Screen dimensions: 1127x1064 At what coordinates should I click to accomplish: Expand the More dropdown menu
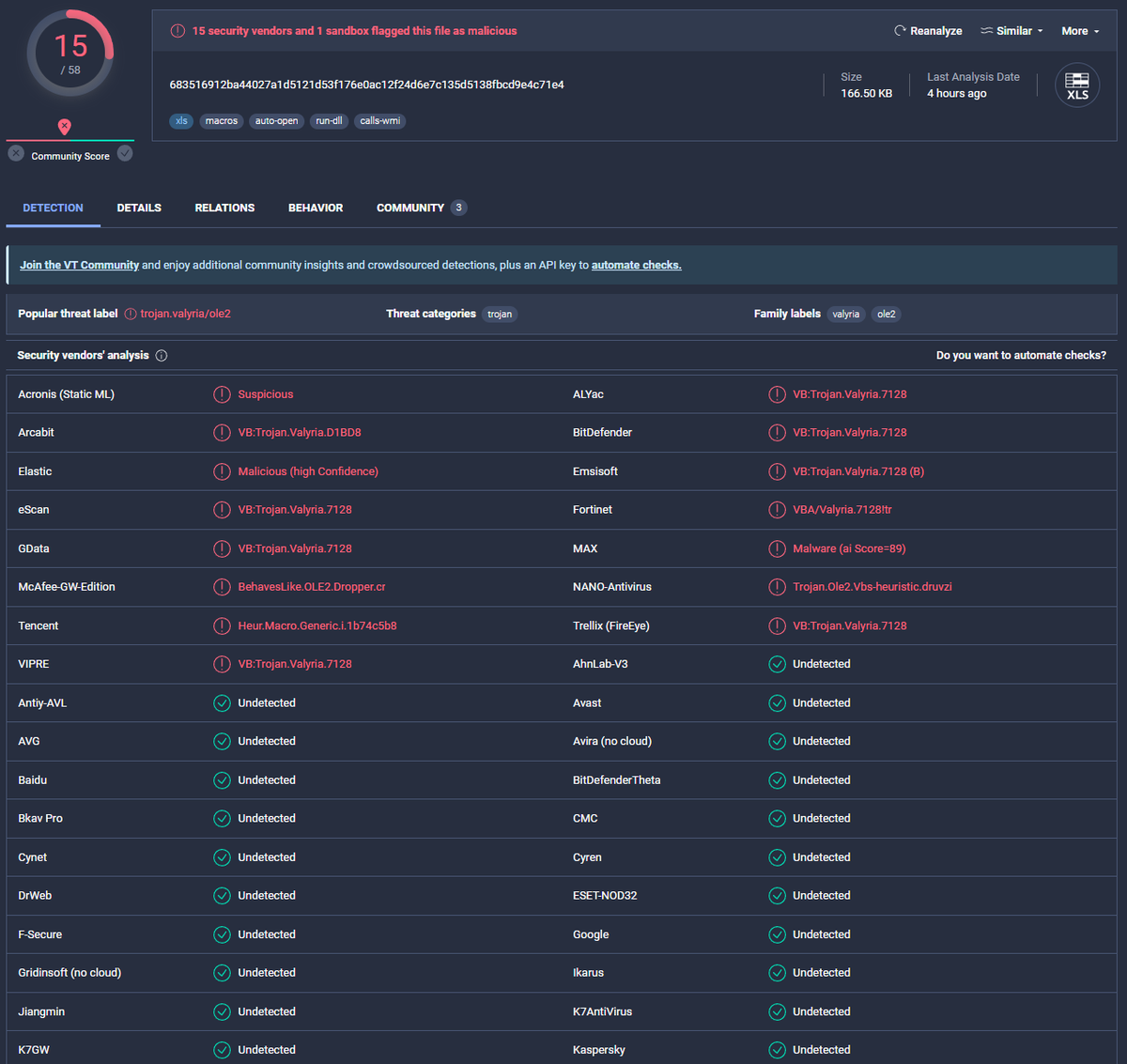coord(1080,31)
